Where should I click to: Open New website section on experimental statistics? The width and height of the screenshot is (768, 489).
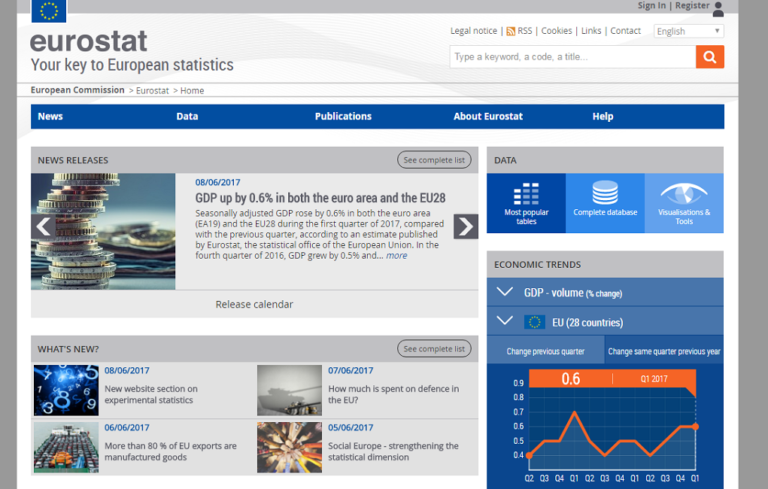tap(151, 394)
